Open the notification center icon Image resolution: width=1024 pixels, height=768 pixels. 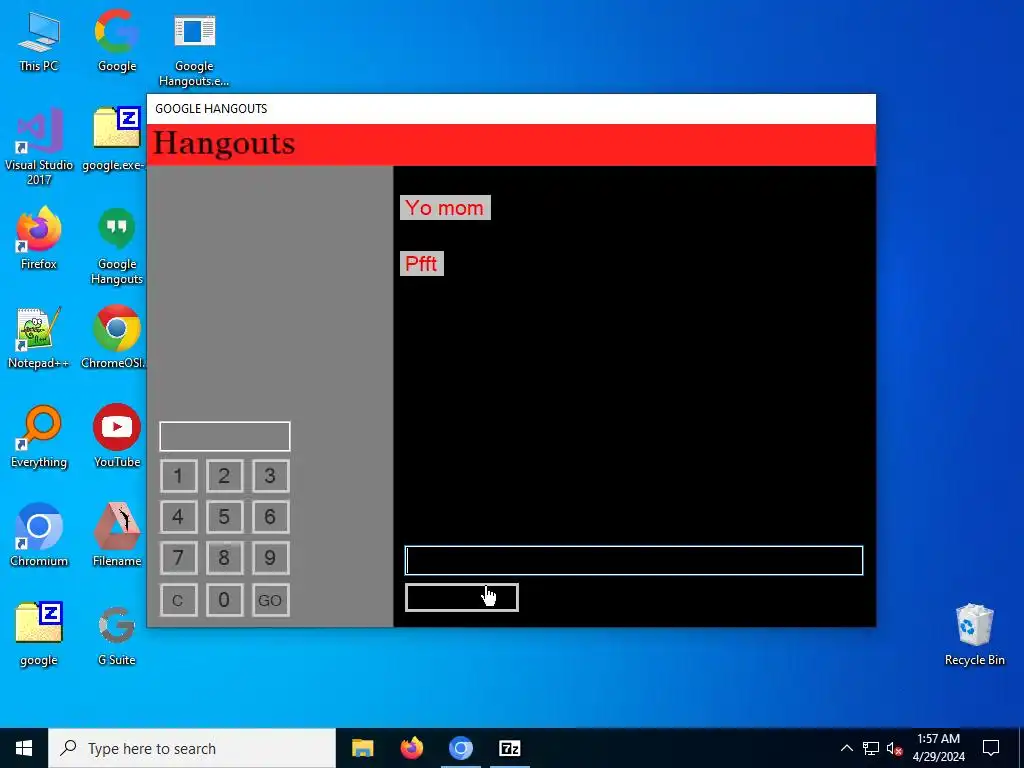[991, 748]
